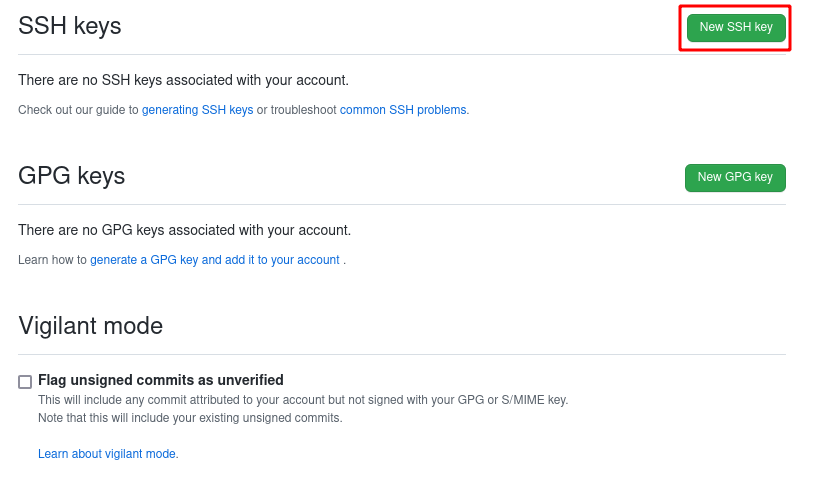The image size is (816, 478).
Task: Click the no GPG keys associated message
Action: click(184, 230)
